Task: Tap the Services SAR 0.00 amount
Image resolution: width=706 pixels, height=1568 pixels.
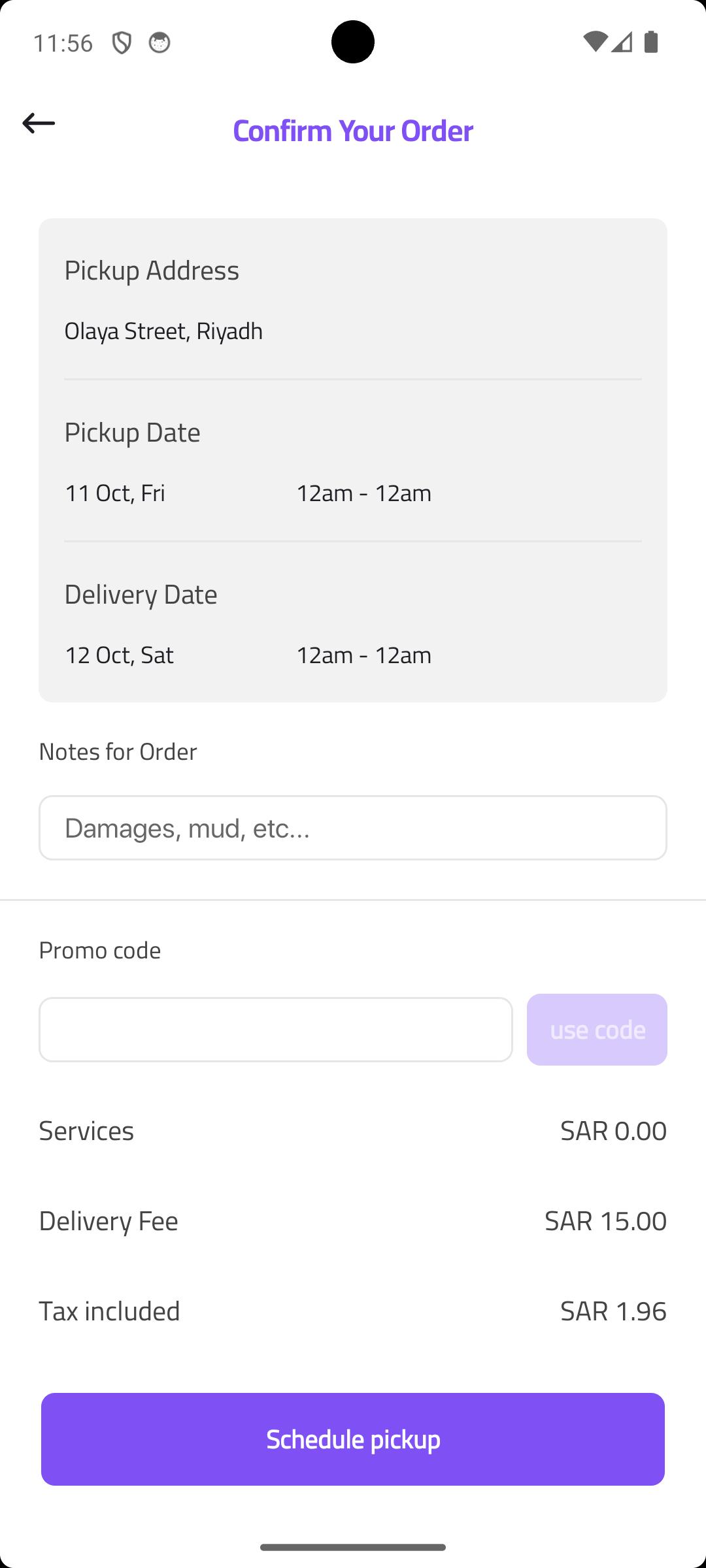Action: coord(613,1130)
